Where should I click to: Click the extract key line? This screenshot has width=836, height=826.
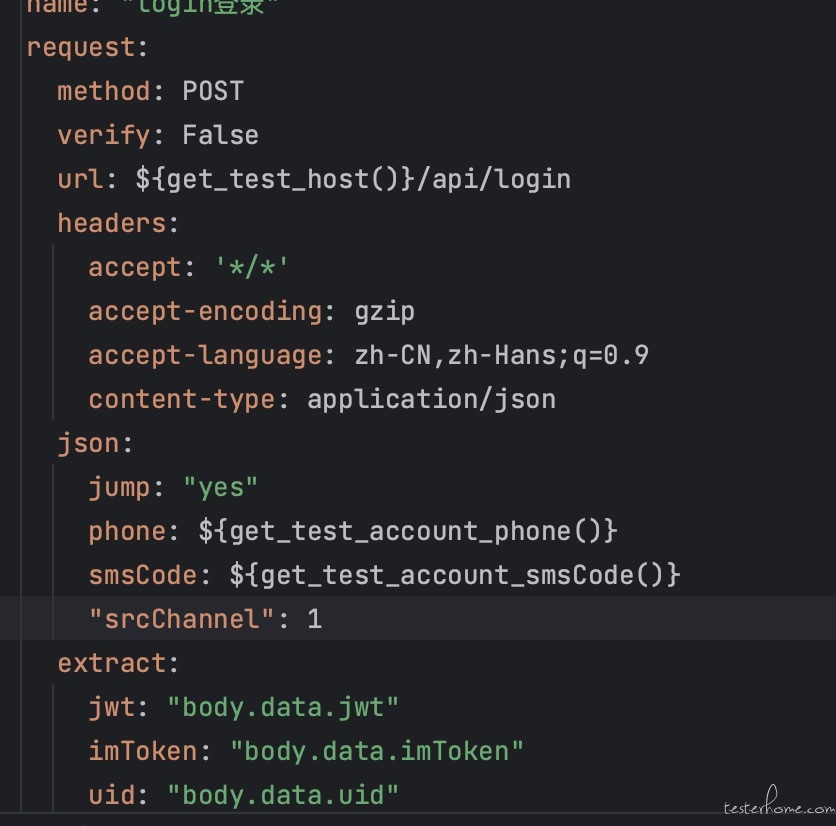(x=118, y=663)
